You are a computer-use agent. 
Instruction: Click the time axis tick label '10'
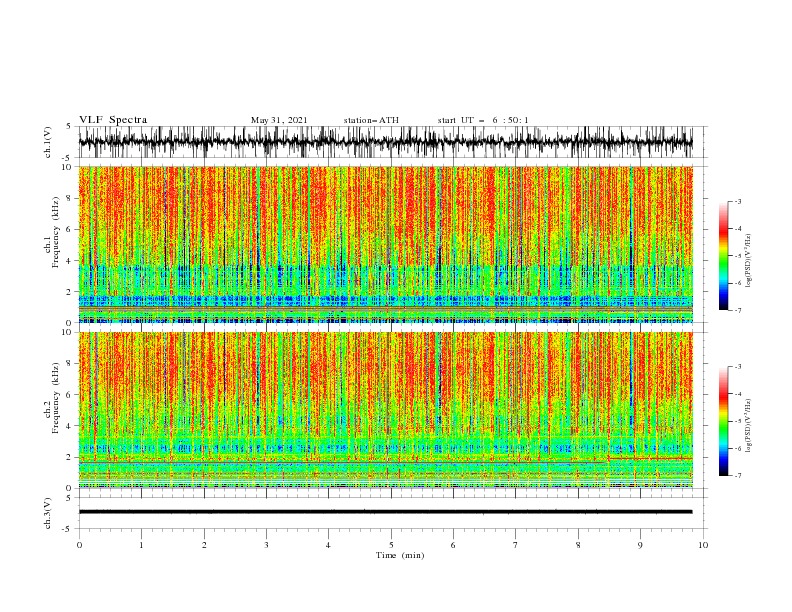(703, 545)
